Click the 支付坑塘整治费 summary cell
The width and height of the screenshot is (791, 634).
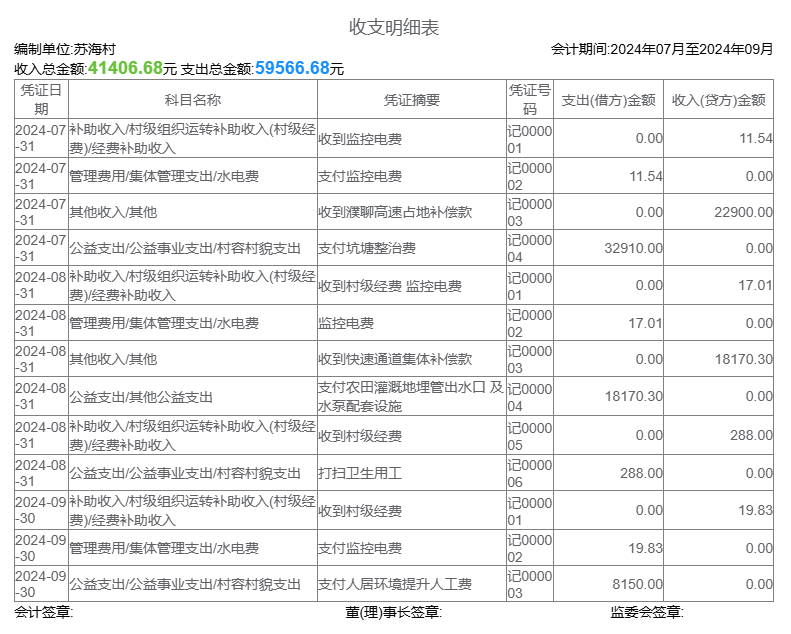point(366,248)
